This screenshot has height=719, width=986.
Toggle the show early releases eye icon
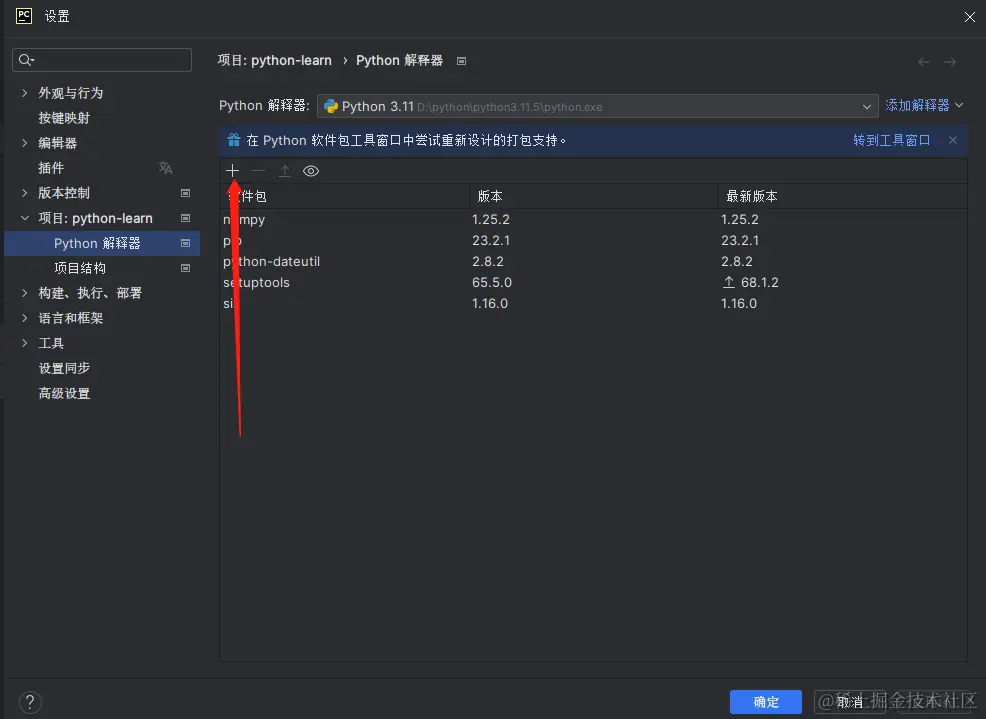pos(311,170)
